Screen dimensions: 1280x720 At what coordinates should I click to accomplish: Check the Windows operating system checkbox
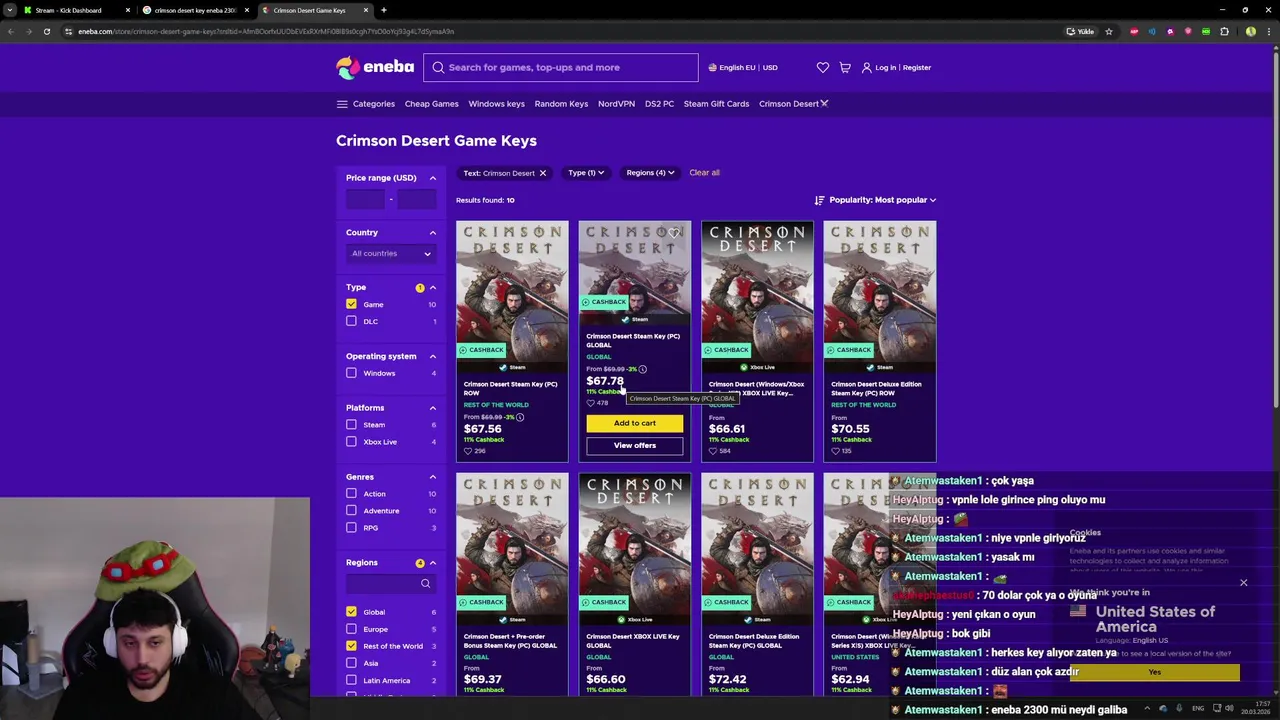(x=351, y=373)
